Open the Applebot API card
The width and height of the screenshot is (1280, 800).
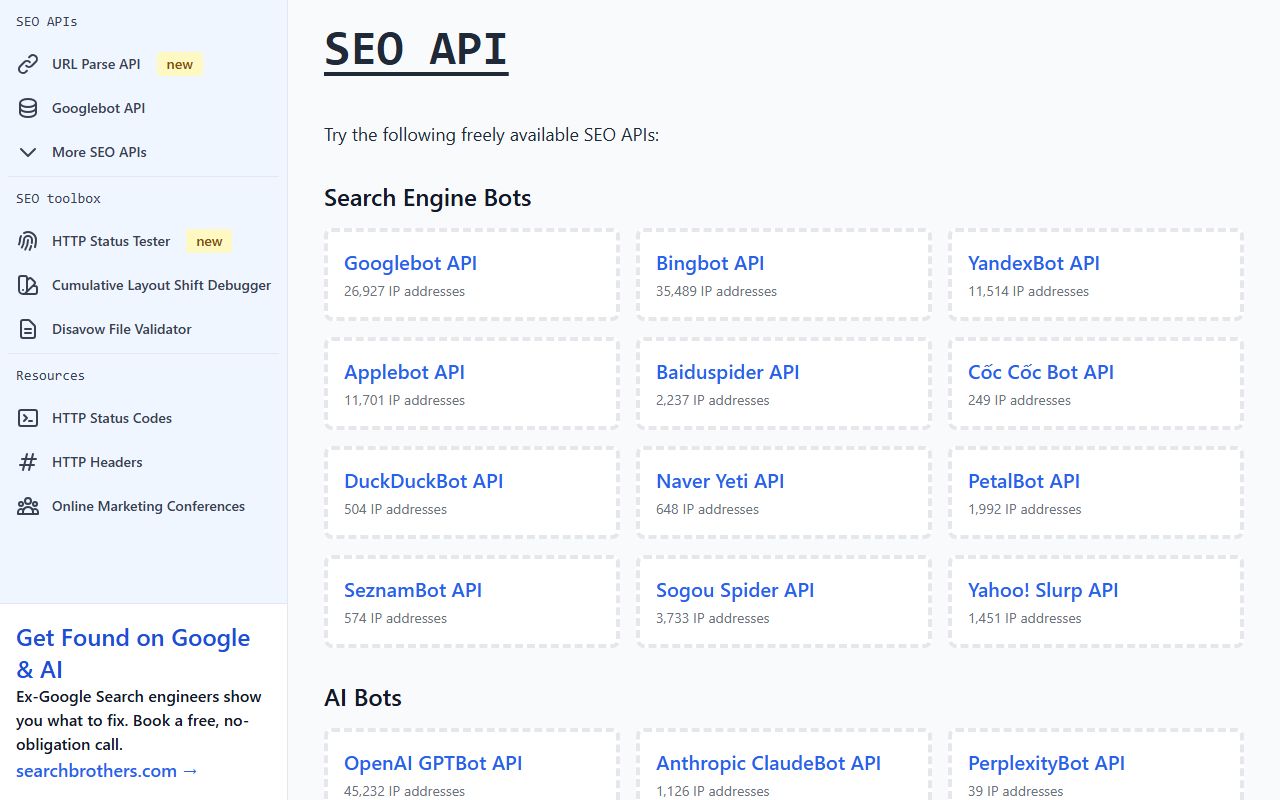point(472,384)
